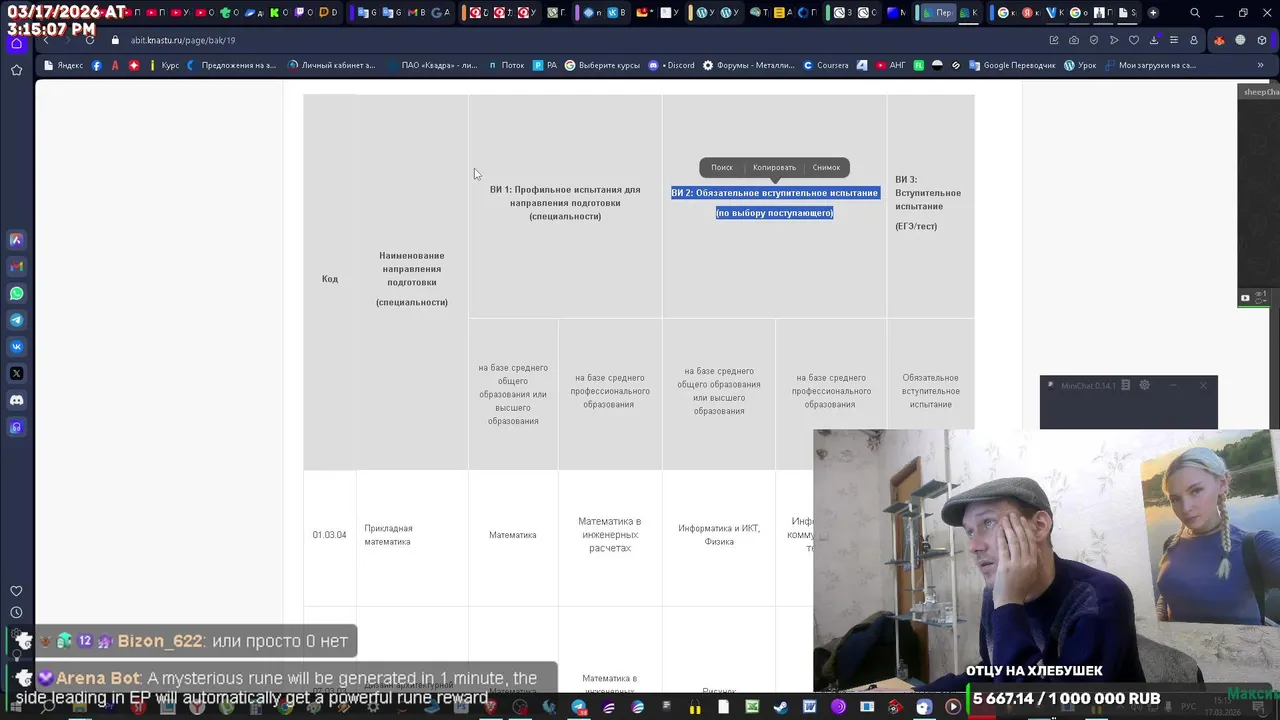Open the Яндекс bookmark

(63, 65)
